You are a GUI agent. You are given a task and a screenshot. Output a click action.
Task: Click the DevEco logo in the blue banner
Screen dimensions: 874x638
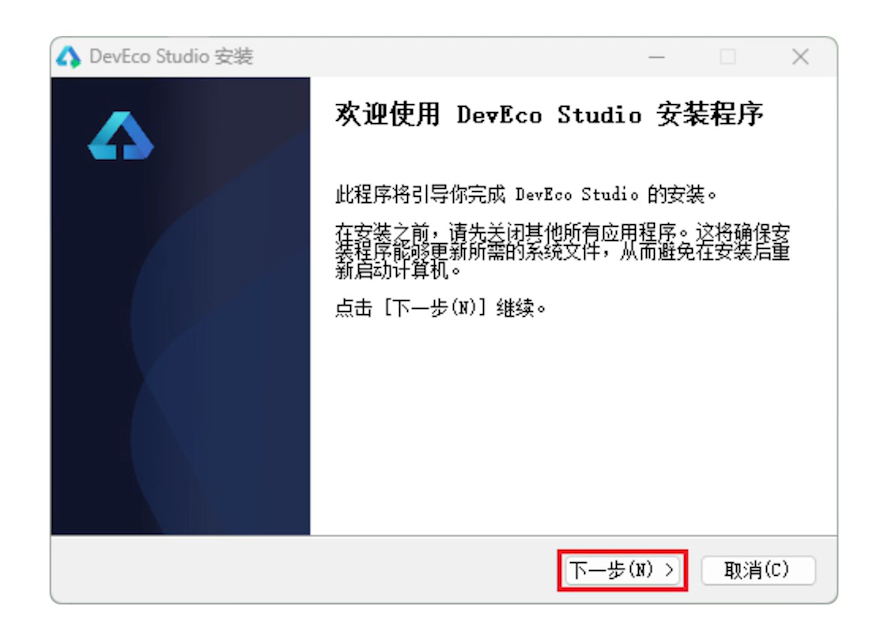point(120,136)
